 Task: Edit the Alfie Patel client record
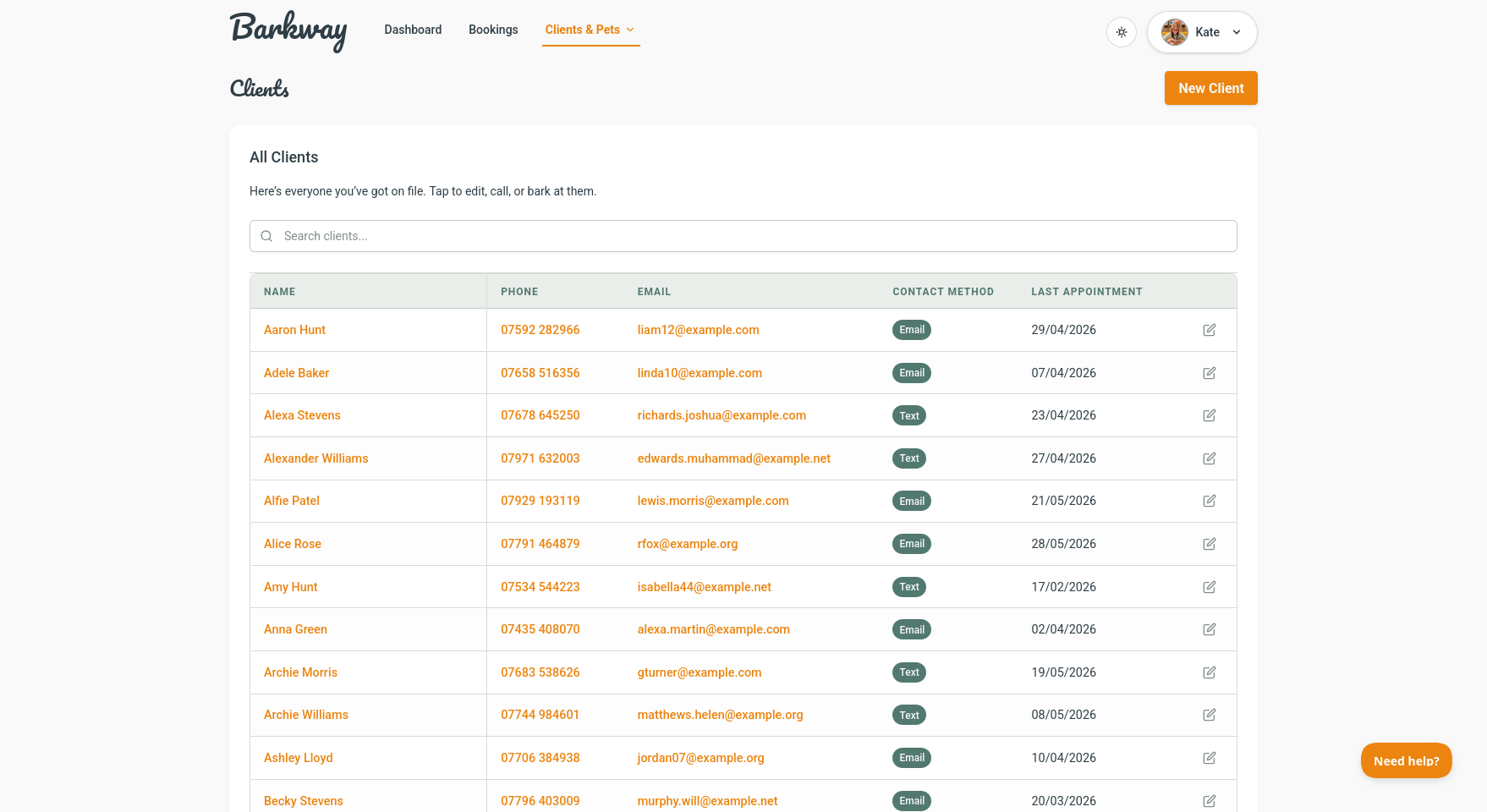(1209, 501)
